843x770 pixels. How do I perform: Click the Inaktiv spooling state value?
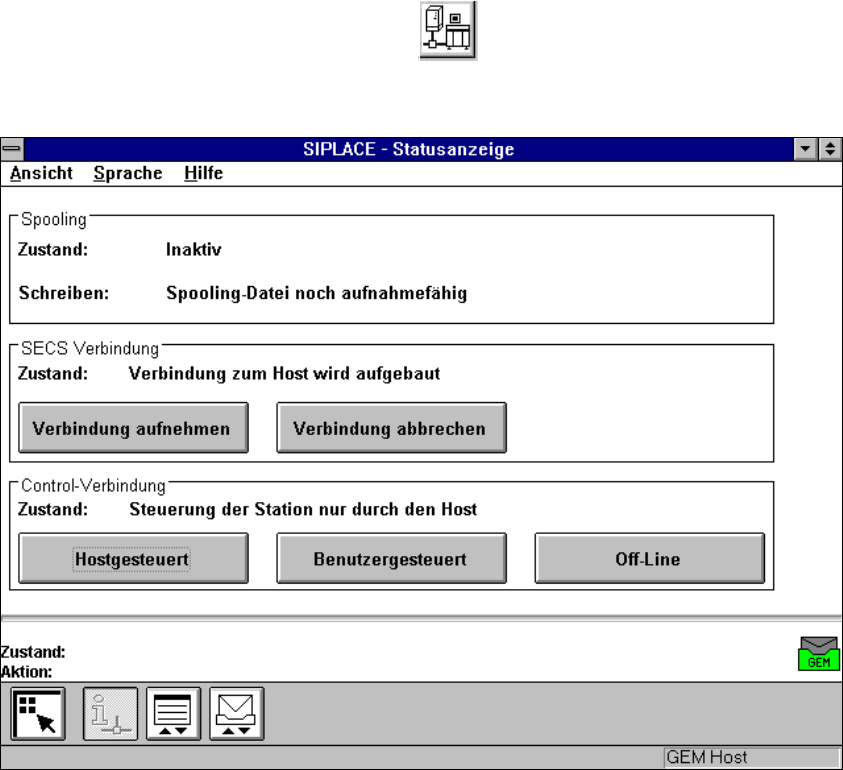coord(194,249)
